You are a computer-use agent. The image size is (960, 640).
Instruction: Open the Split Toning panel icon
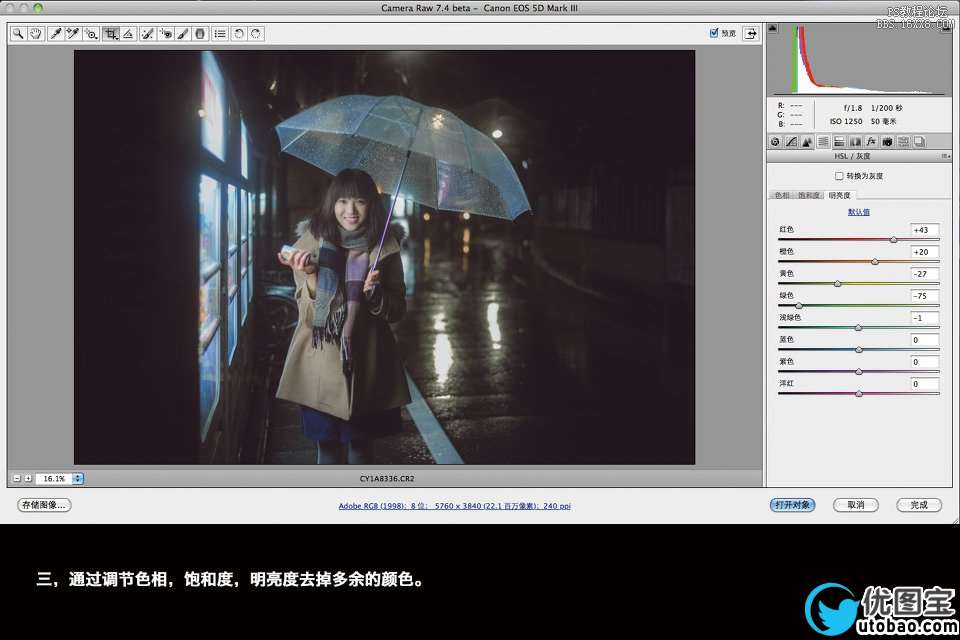coord(839,141)
